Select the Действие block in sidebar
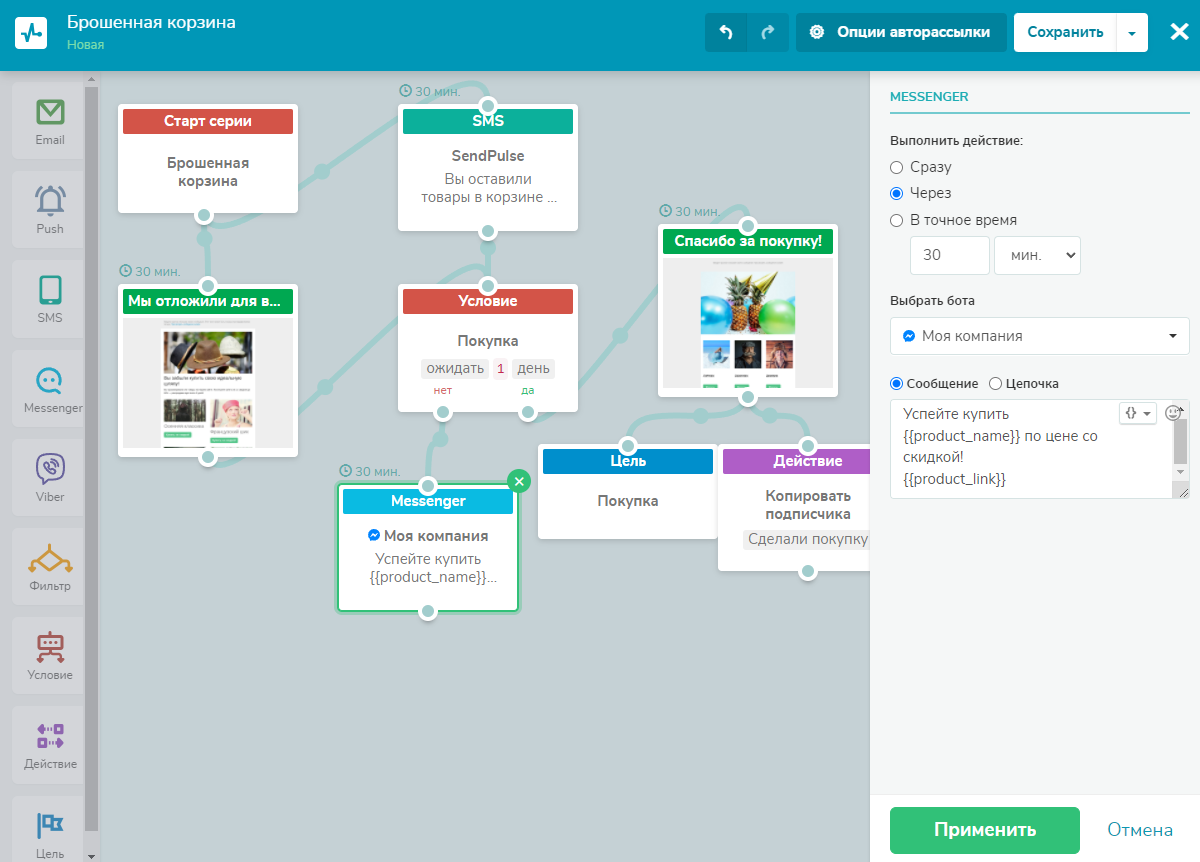The height and width of the screenshot is (862, 1200). 50,744
